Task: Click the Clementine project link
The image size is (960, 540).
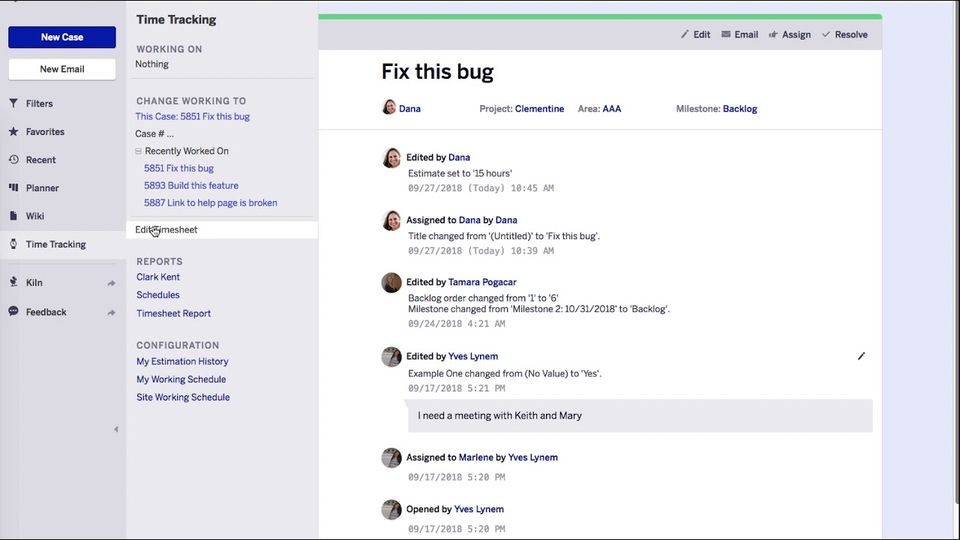Action: 539,108
